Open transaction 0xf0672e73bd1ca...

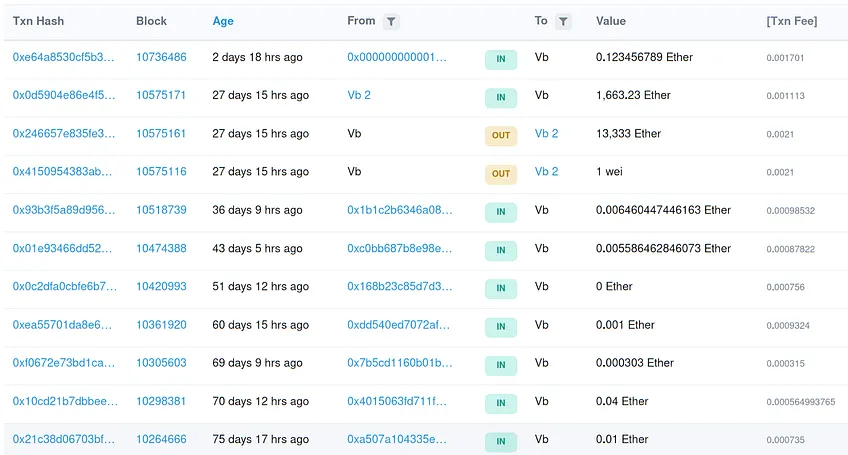[x=64, y=362]
